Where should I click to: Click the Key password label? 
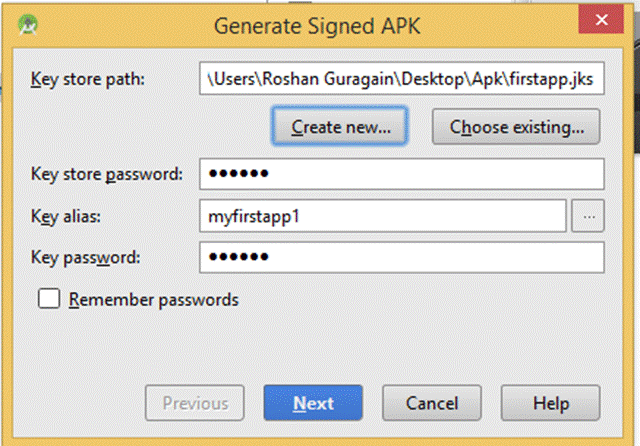coord(85,257)
